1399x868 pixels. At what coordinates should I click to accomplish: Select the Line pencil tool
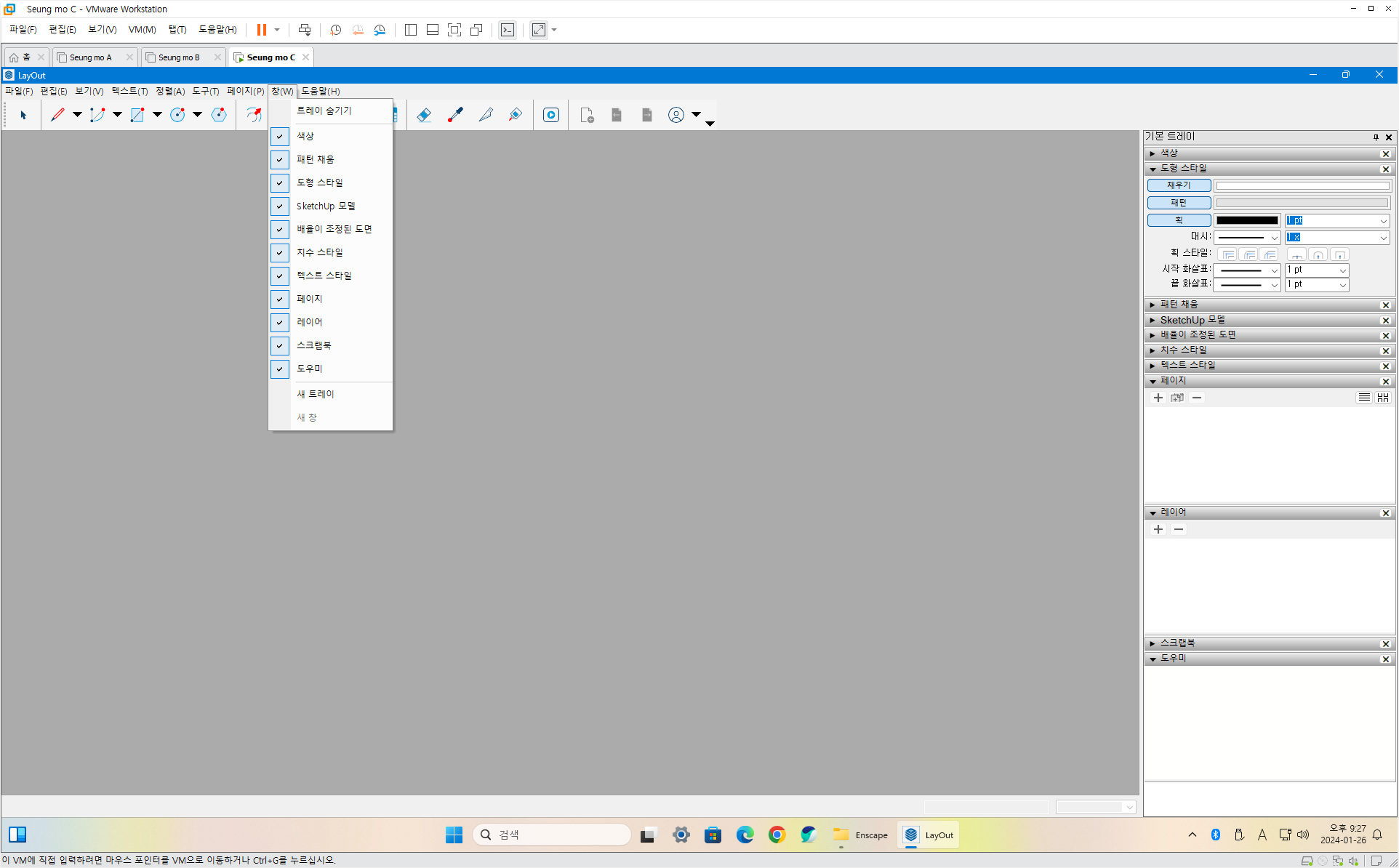pos(58,115)
